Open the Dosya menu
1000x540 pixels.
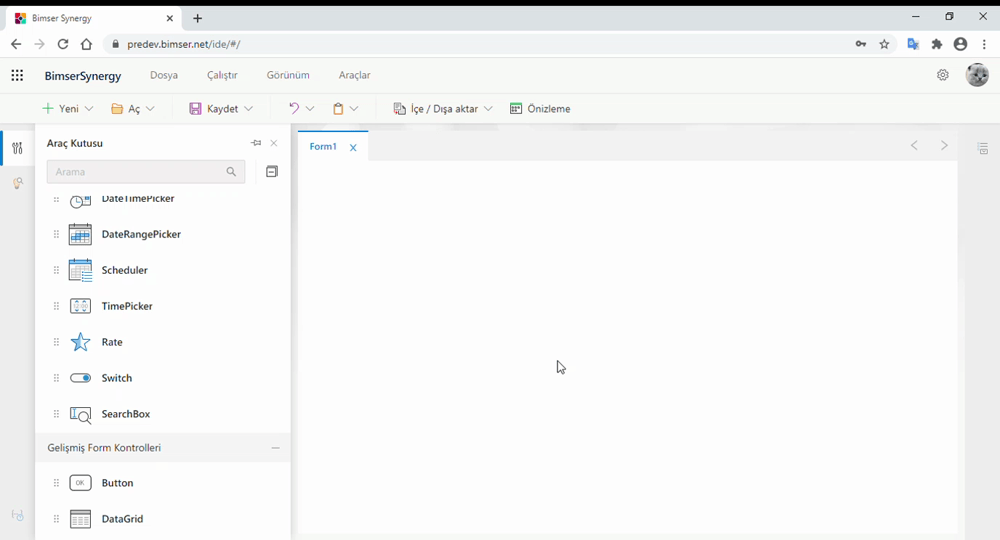(164, 75)
